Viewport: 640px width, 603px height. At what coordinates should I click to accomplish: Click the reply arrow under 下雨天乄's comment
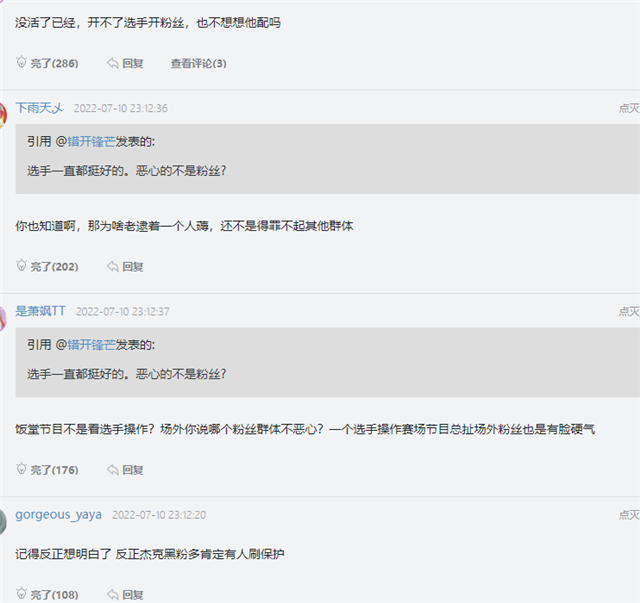coord(113,267)
